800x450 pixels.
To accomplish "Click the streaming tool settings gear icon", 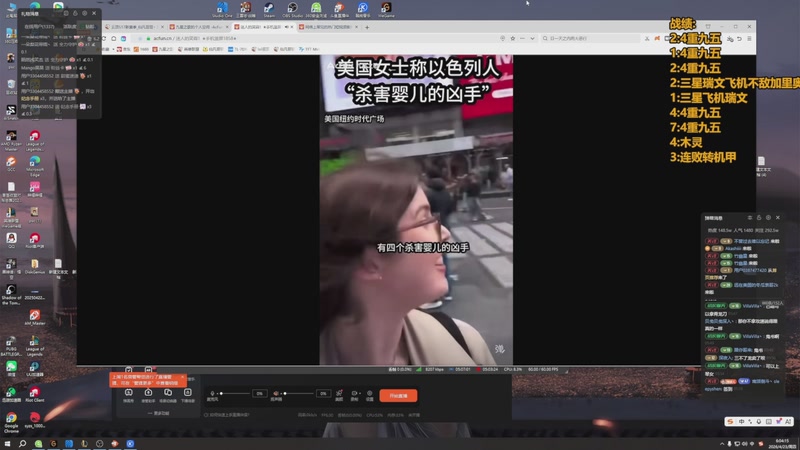I will click(370, 395).
